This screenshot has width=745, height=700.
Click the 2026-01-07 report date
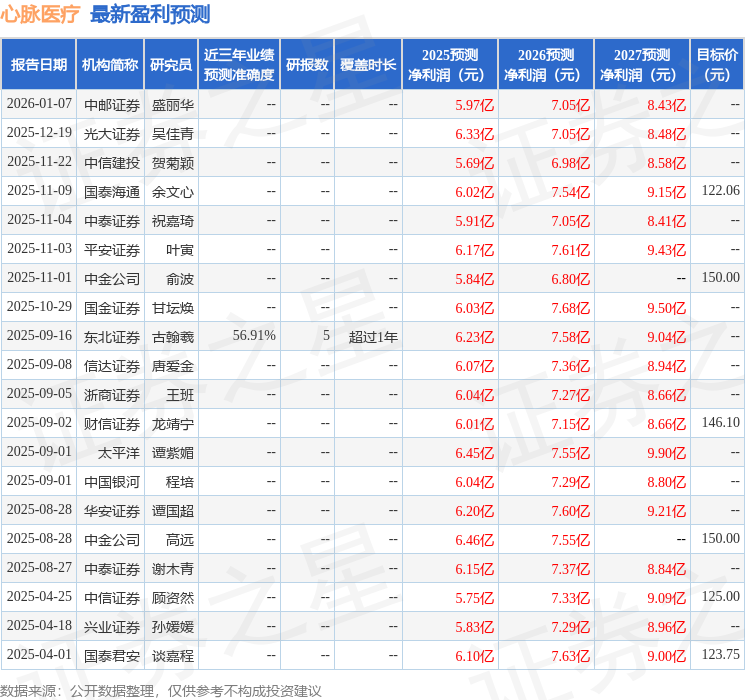pos(39,105)
